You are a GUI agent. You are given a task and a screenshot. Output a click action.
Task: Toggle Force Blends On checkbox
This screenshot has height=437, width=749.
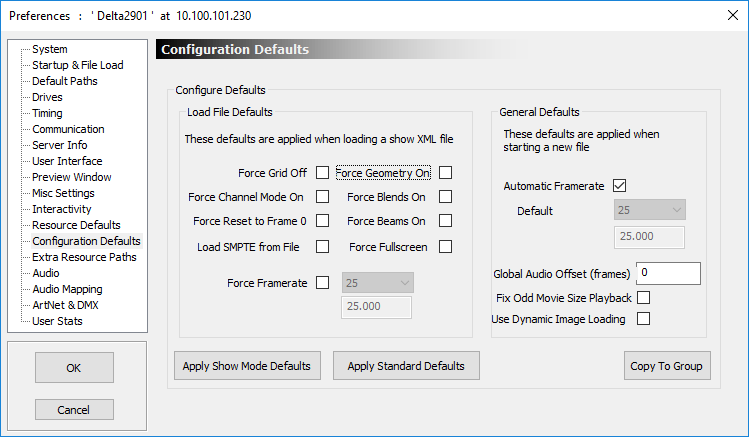[x=445, y=196]
